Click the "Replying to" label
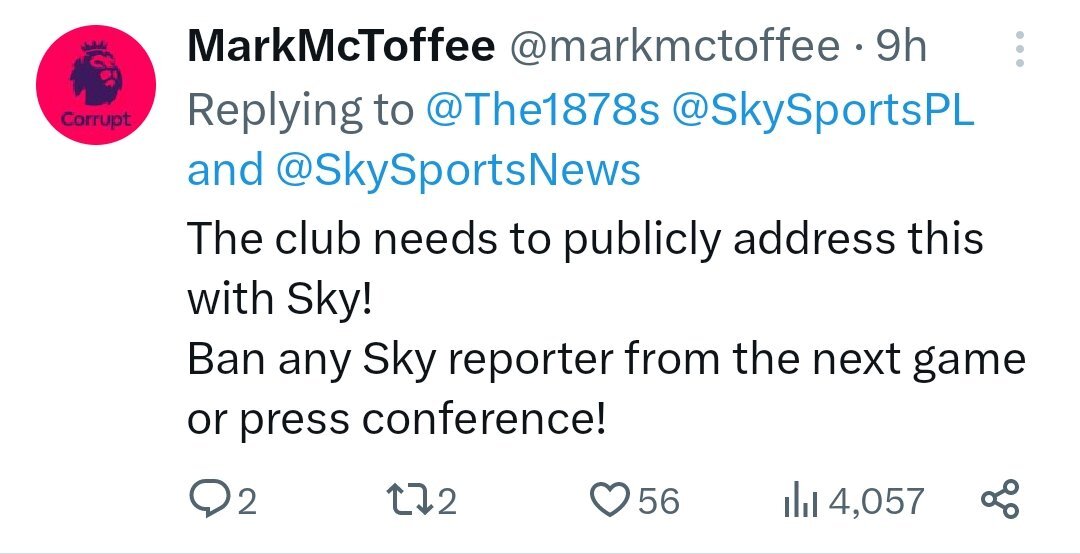This screenshot has width=1080, height=554. point(301,110)
